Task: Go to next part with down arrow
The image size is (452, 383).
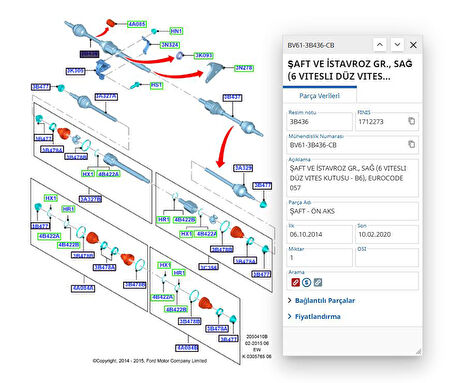Action: coord(397,45)
